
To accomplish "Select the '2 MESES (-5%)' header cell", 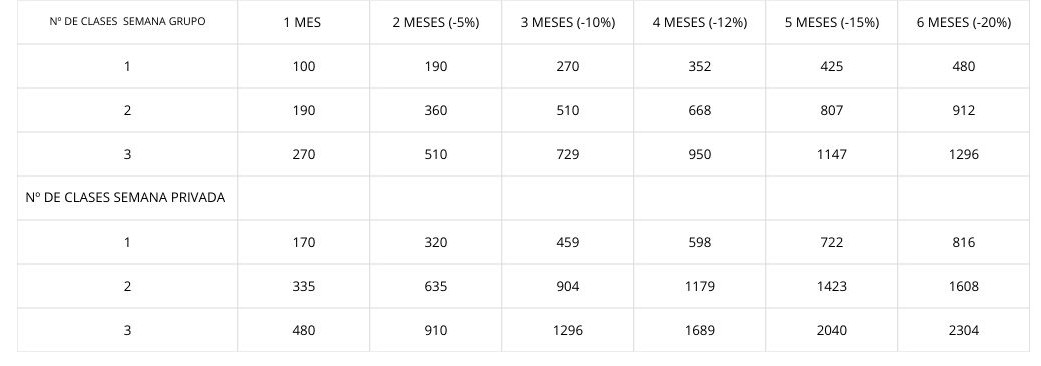I will click(436, 23).
